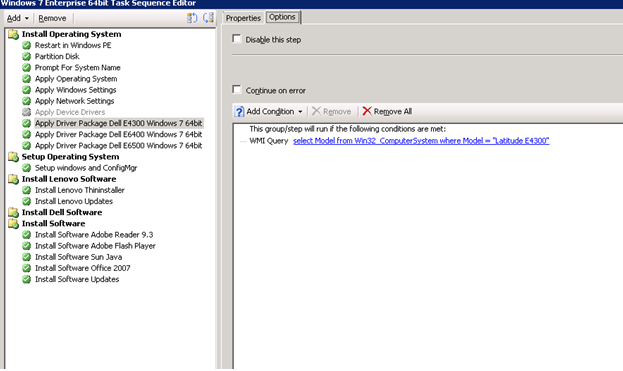This screenshot has height=371, width=623.
Task: Select the Install Lenovo Updates step
Action: click(x=74, y=201)
